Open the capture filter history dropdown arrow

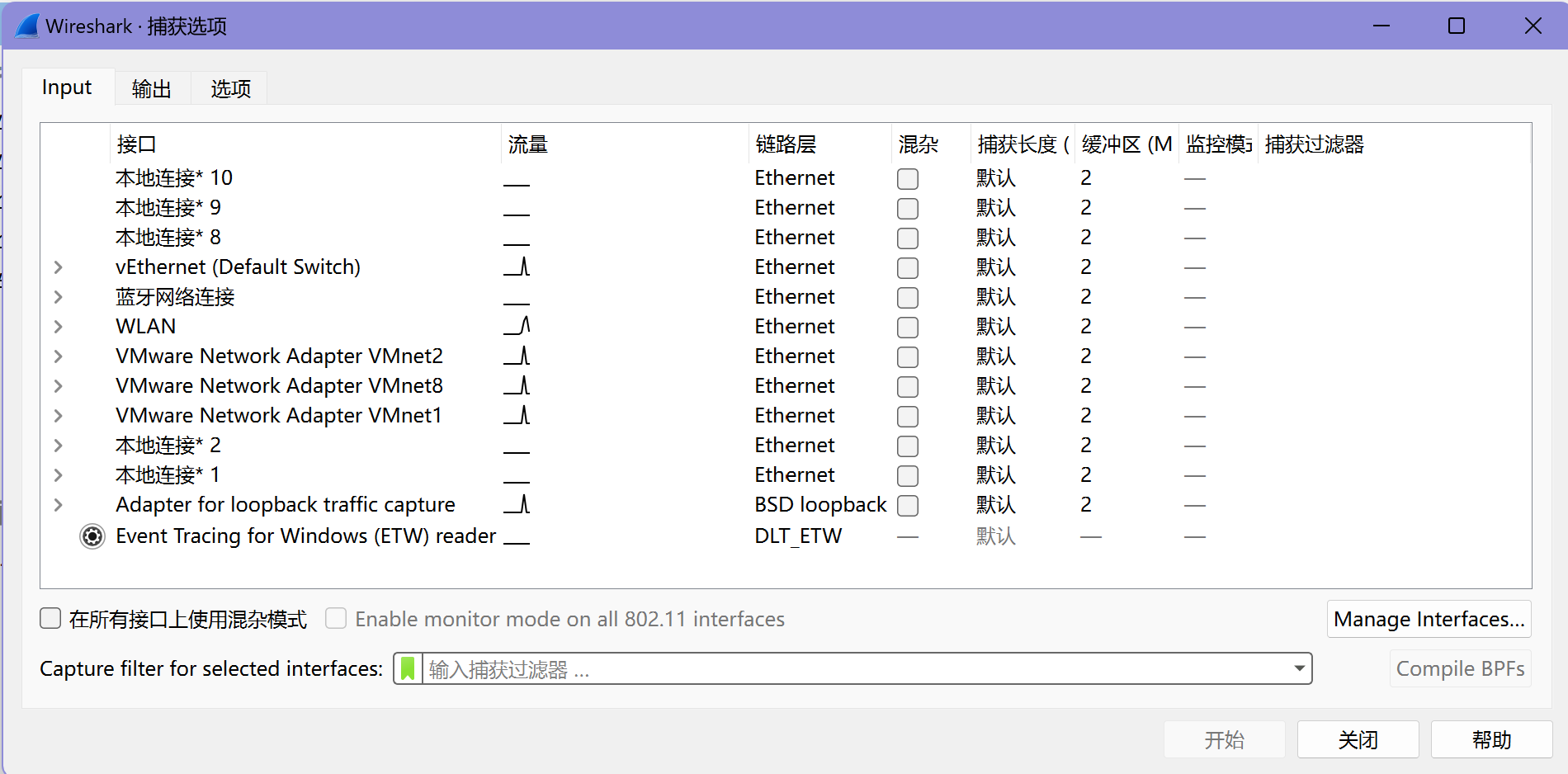(x=1299, y=668)
